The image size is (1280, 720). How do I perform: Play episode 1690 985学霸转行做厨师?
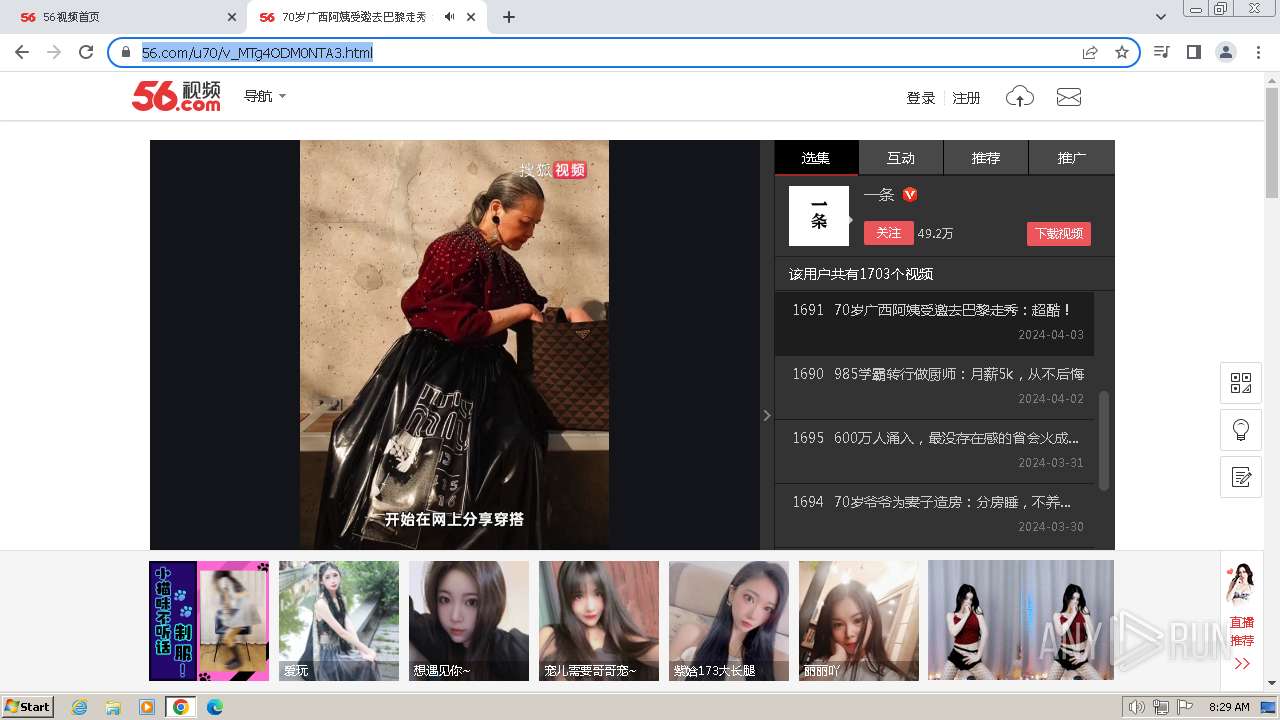coord(934,387)
